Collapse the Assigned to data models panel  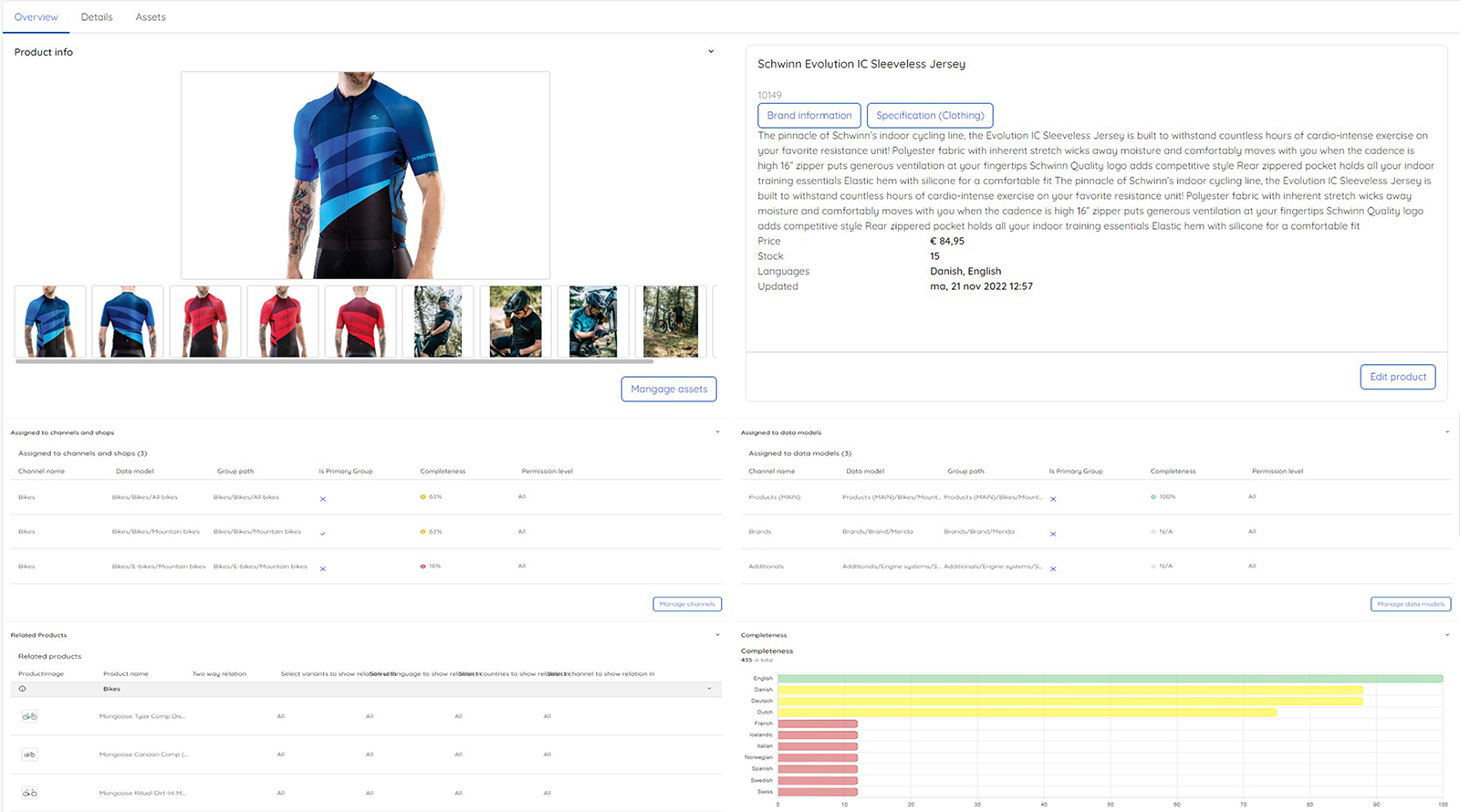[x=1447, y=432]
